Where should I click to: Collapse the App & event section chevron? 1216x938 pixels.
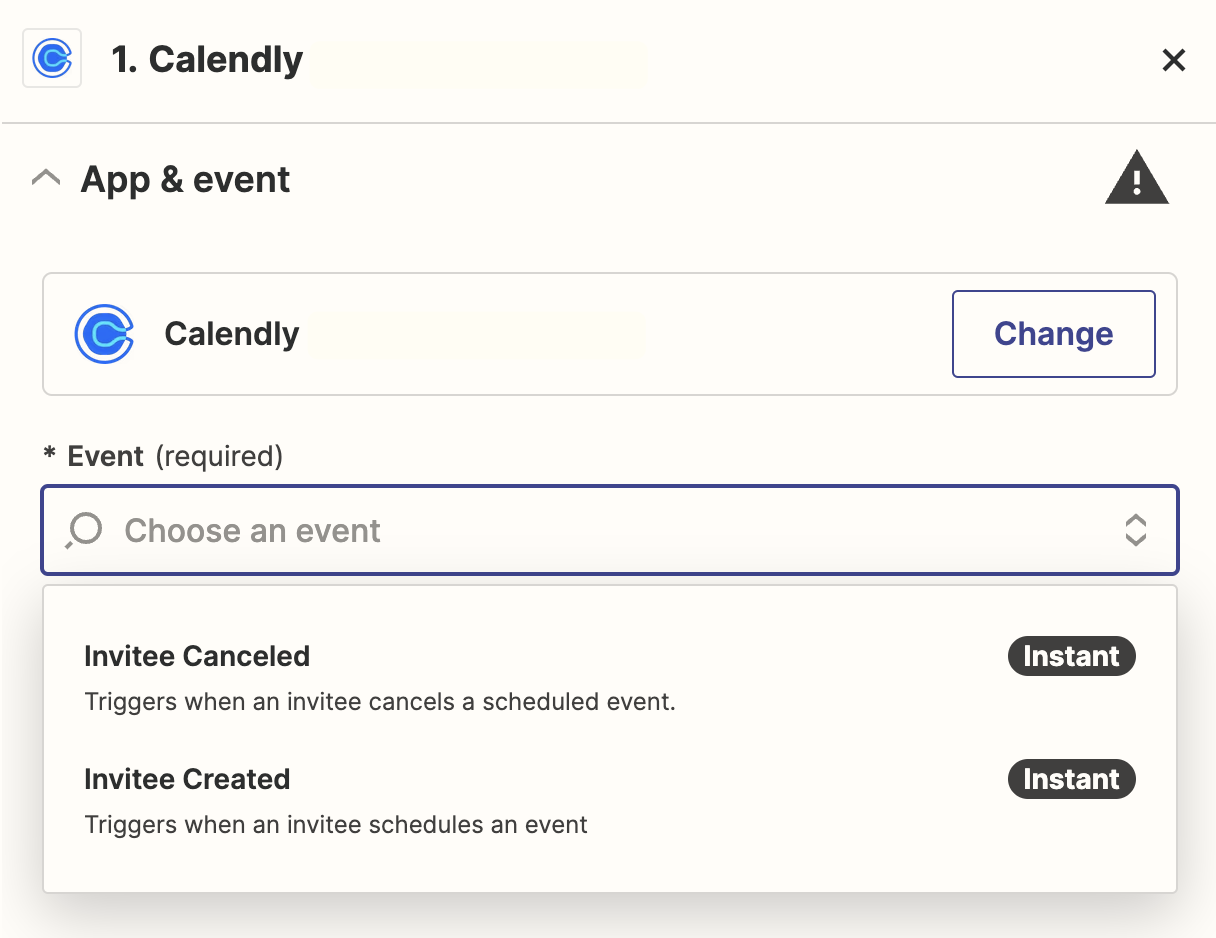pyautogui.click(x=46, y=180)
